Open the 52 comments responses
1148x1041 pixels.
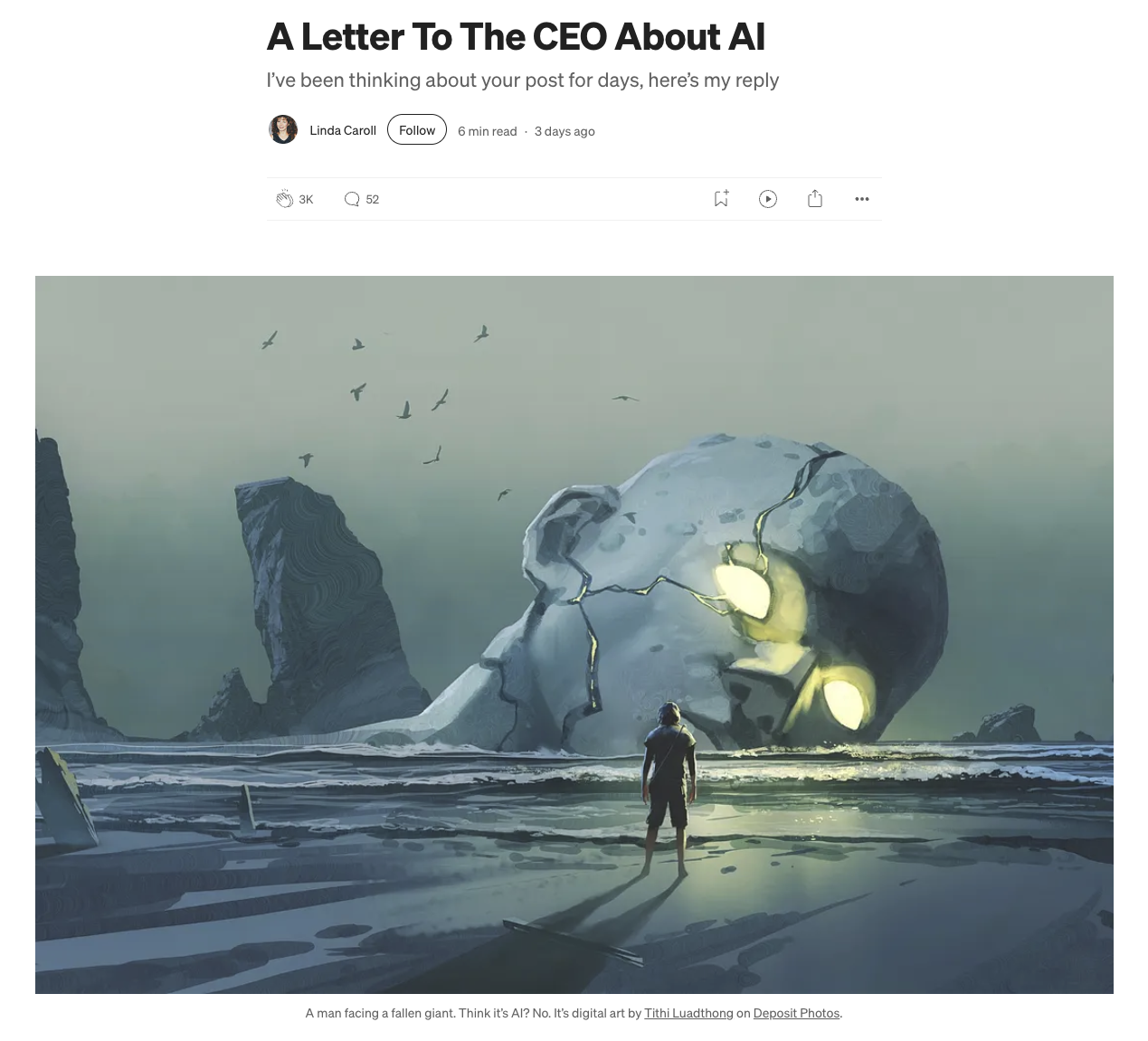[x=352, y=199]
